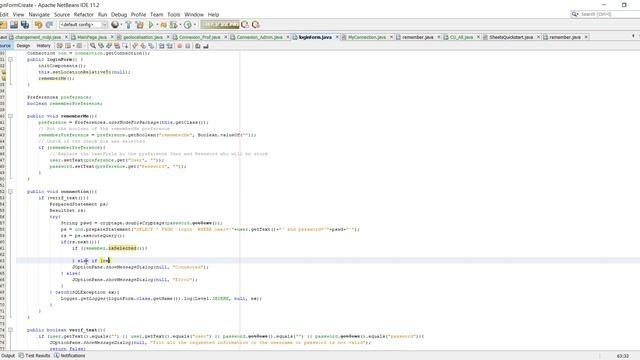Click the Build Project hammer icon

pyautogui.click(x=128, y=25)
